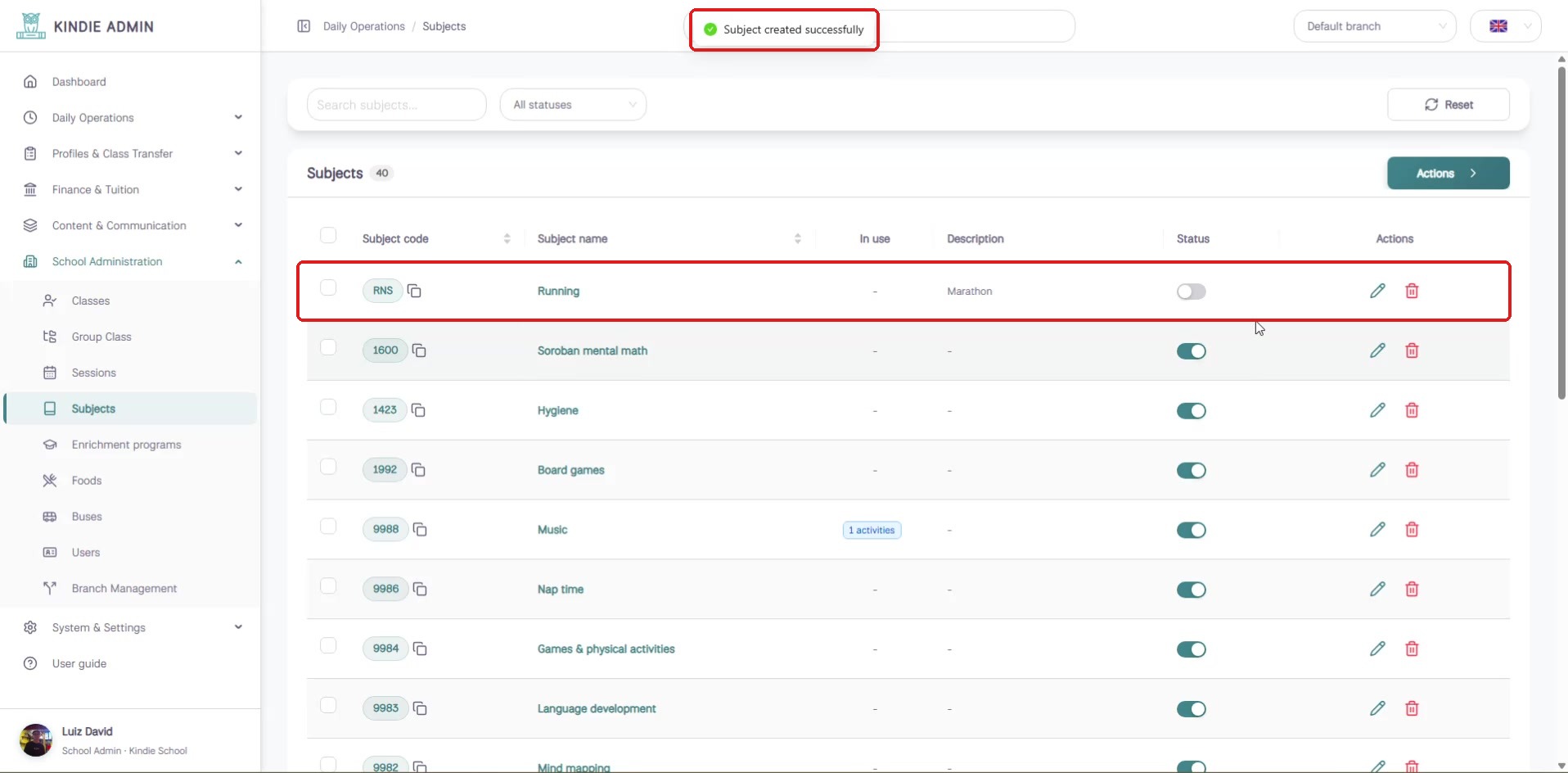Viewport: 1568px width, 773px height.
Task: Copy subject code 1600
Action: [x=419, y=350]
